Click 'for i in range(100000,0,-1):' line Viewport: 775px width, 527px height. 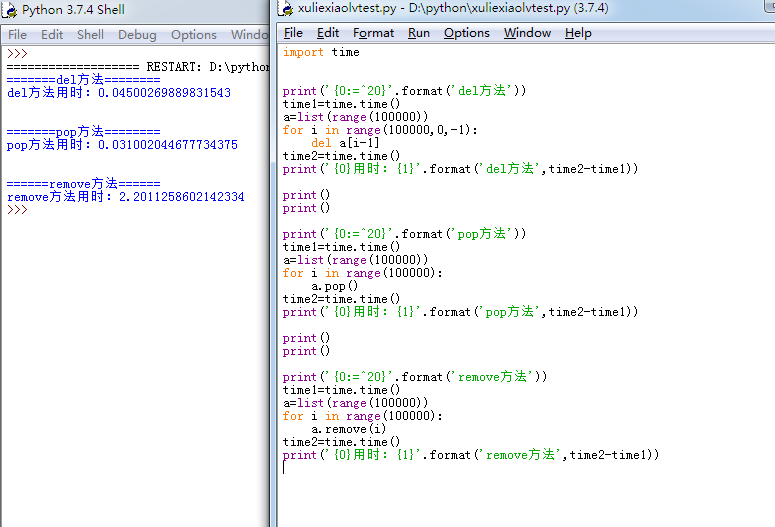pos(380,130)
